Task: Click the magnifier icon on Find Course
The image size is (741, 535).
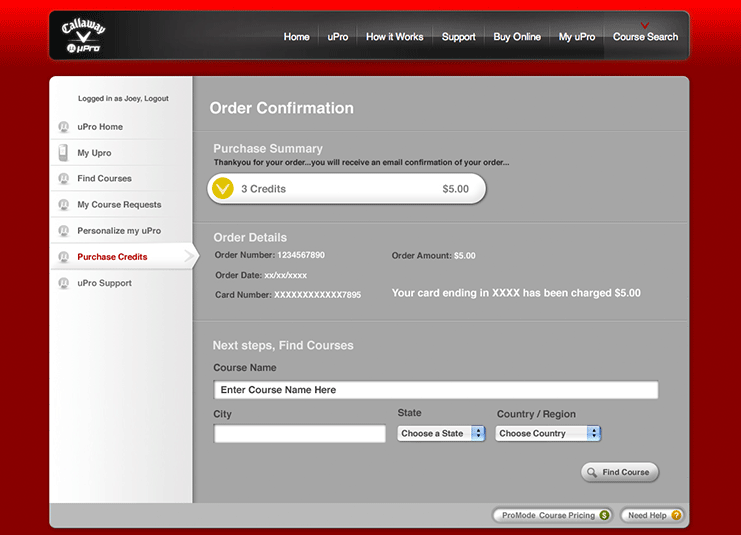Action: 592,472
